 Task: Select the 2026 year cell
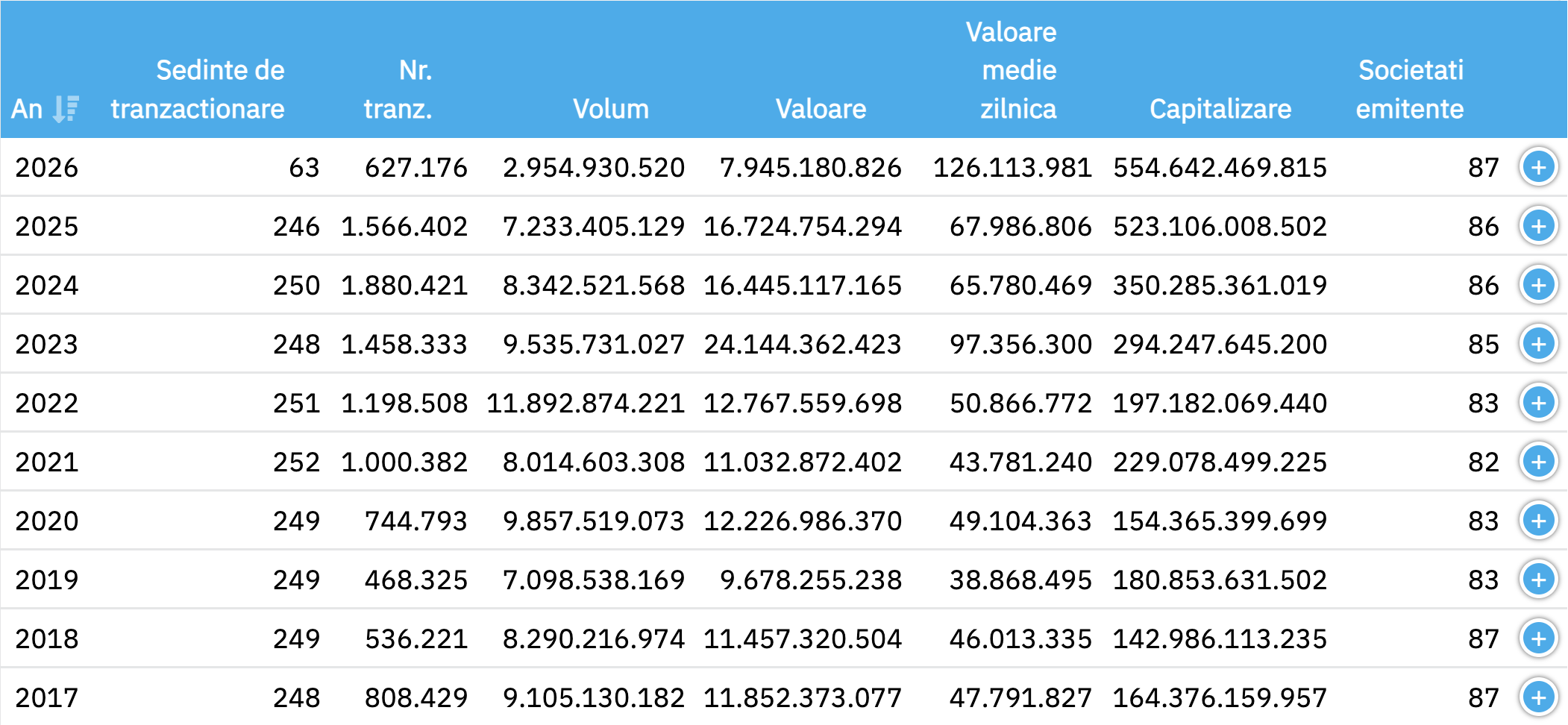pyautogui.click(x=46, y=168)
